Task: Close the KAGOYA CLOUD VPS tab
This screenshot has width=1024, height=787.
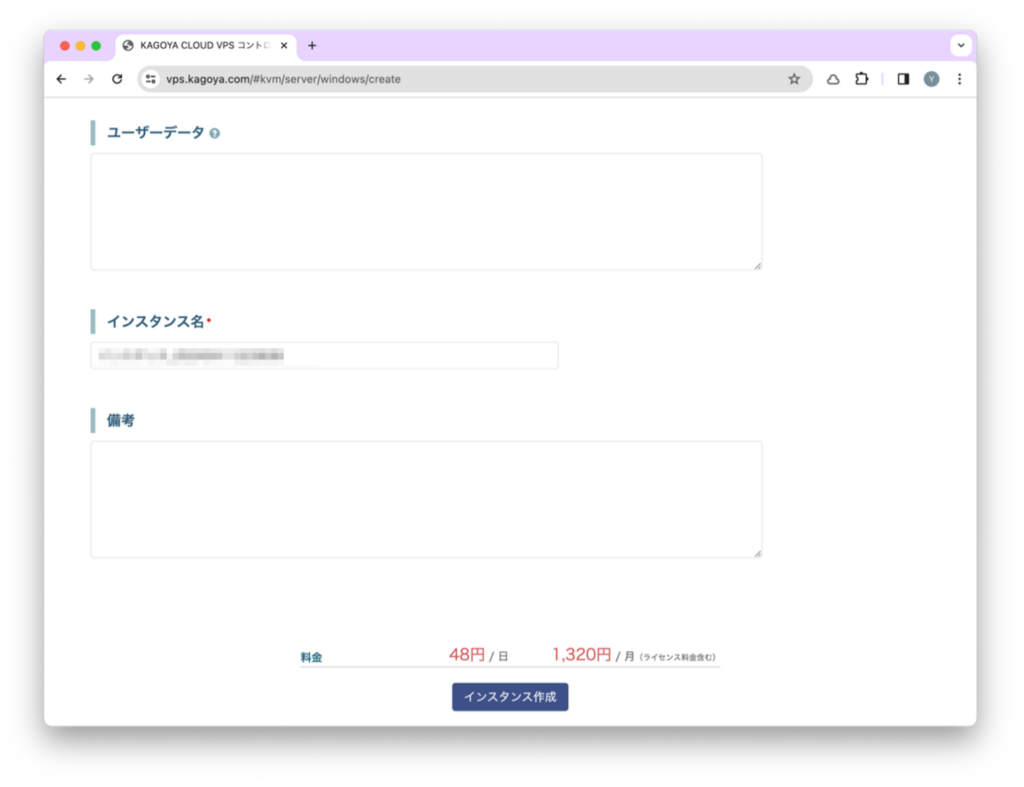Action: pyautogui.click(x=284, y=46)
